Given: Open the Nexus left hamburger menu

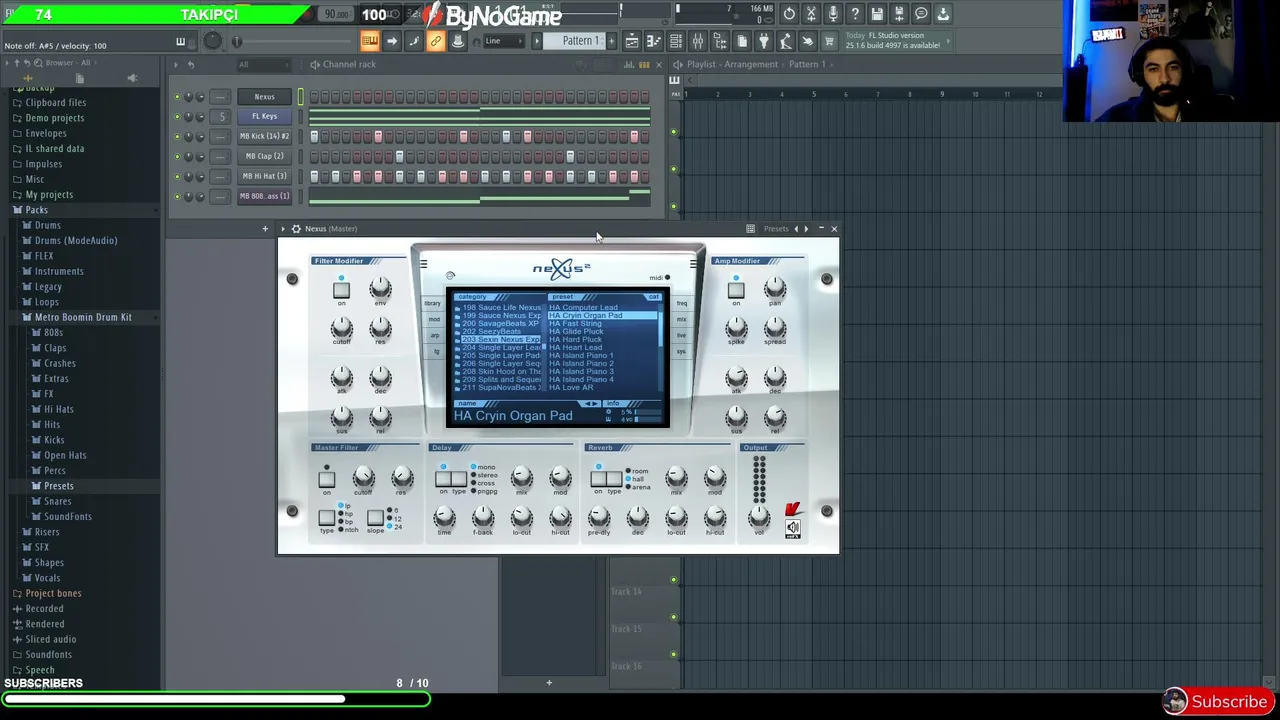Looking at the screenshot, I should coord(423,265).
